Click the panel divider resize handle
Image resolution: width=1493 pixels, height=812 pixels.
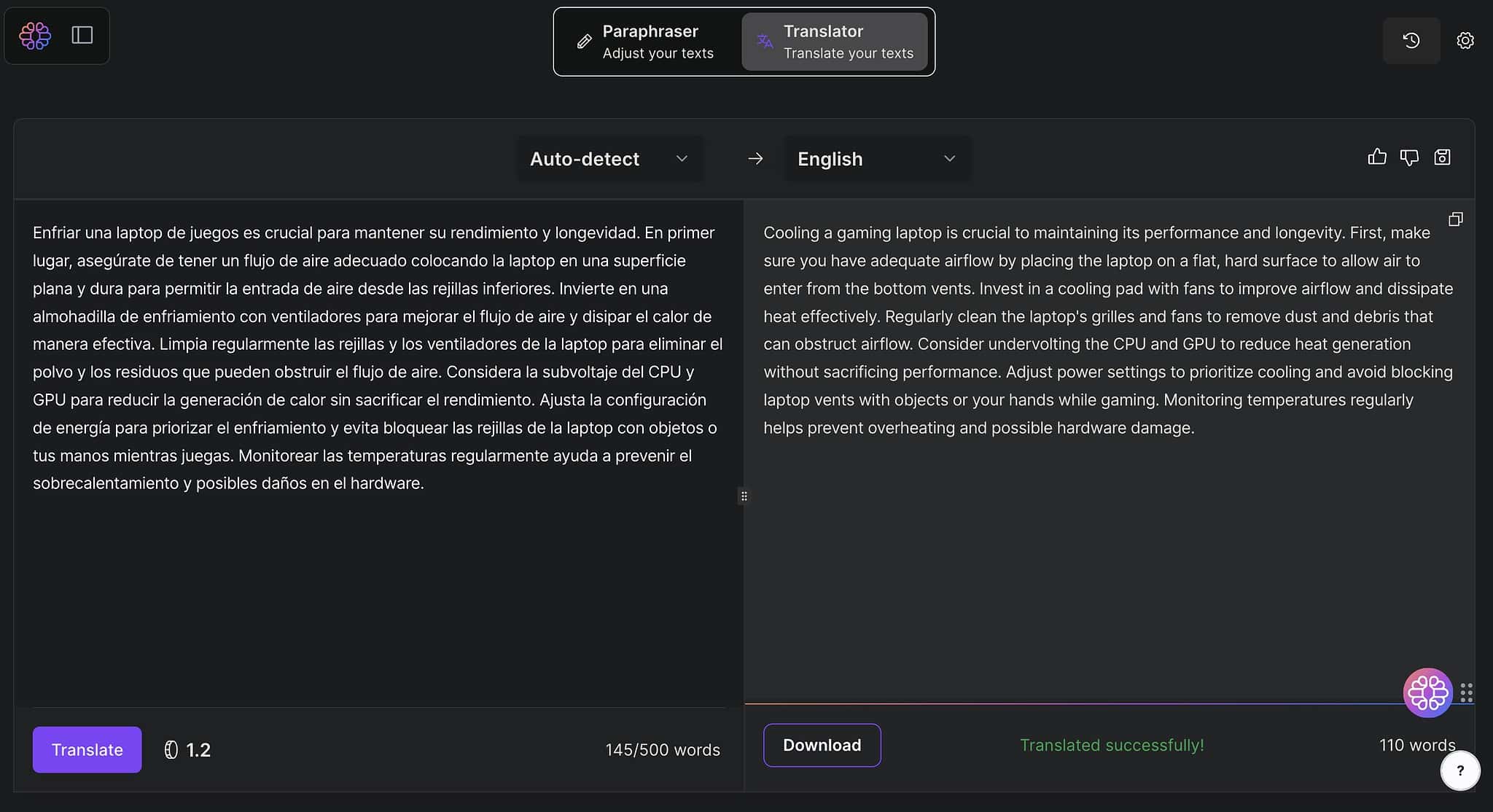tap(744, 496)
